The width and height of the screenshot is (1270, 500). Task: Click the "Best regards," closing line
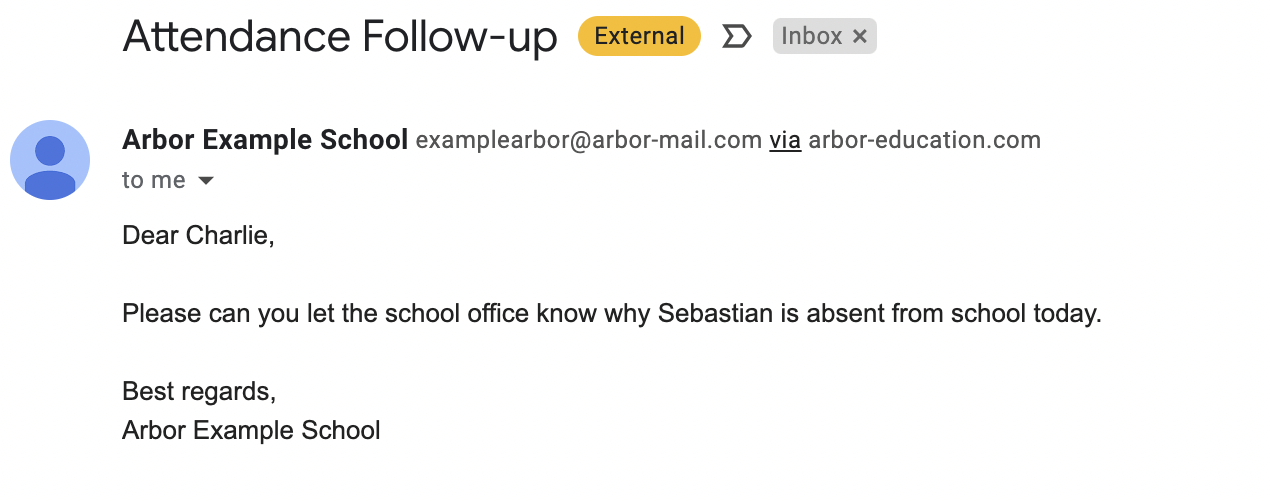click(199, 391)
